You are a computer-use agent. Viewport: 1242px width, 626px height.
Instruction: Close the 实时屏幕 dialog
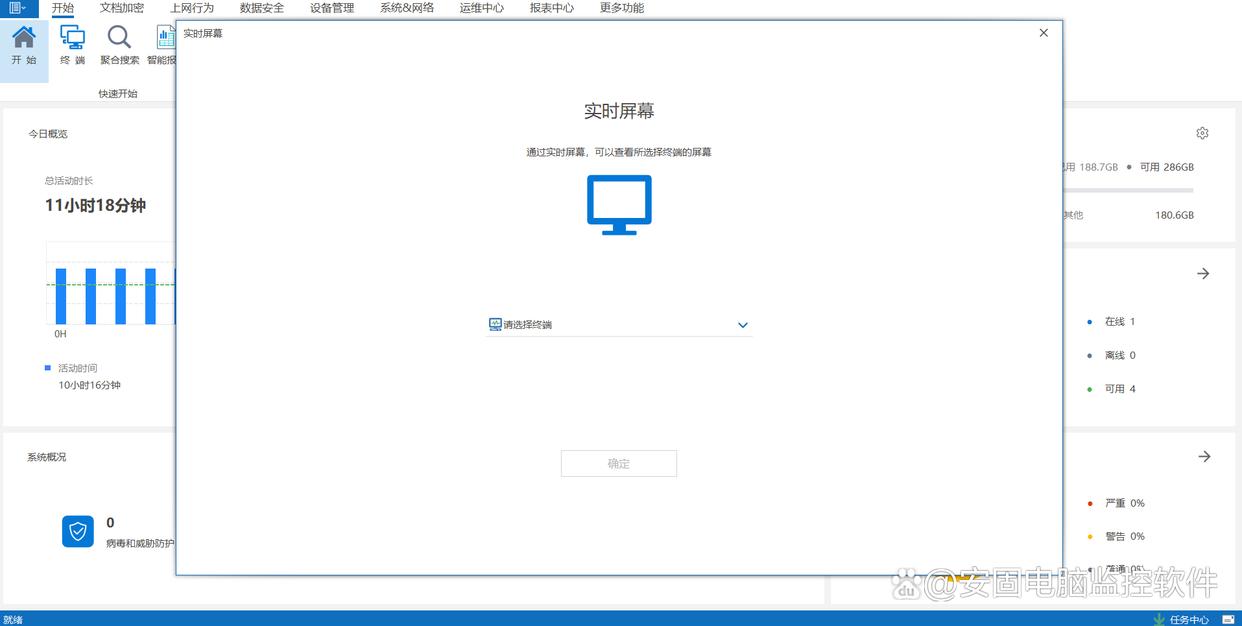[x=1044, y=33]
